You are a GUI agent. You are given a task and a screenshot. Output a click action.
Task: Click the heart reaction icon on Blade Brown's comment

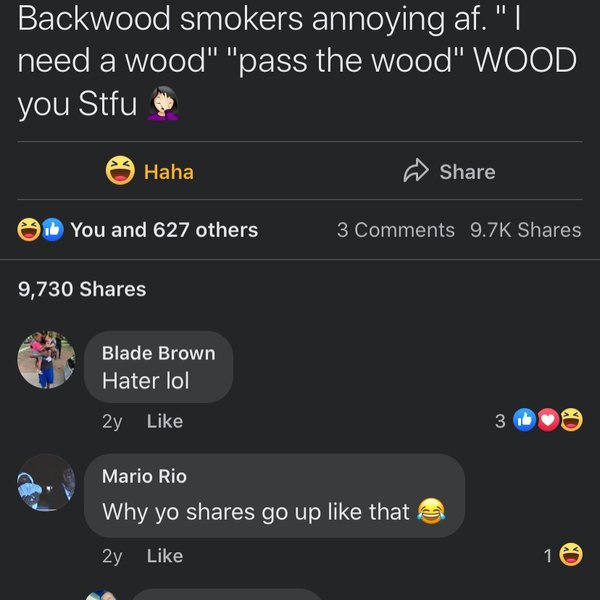click(548, 420)
